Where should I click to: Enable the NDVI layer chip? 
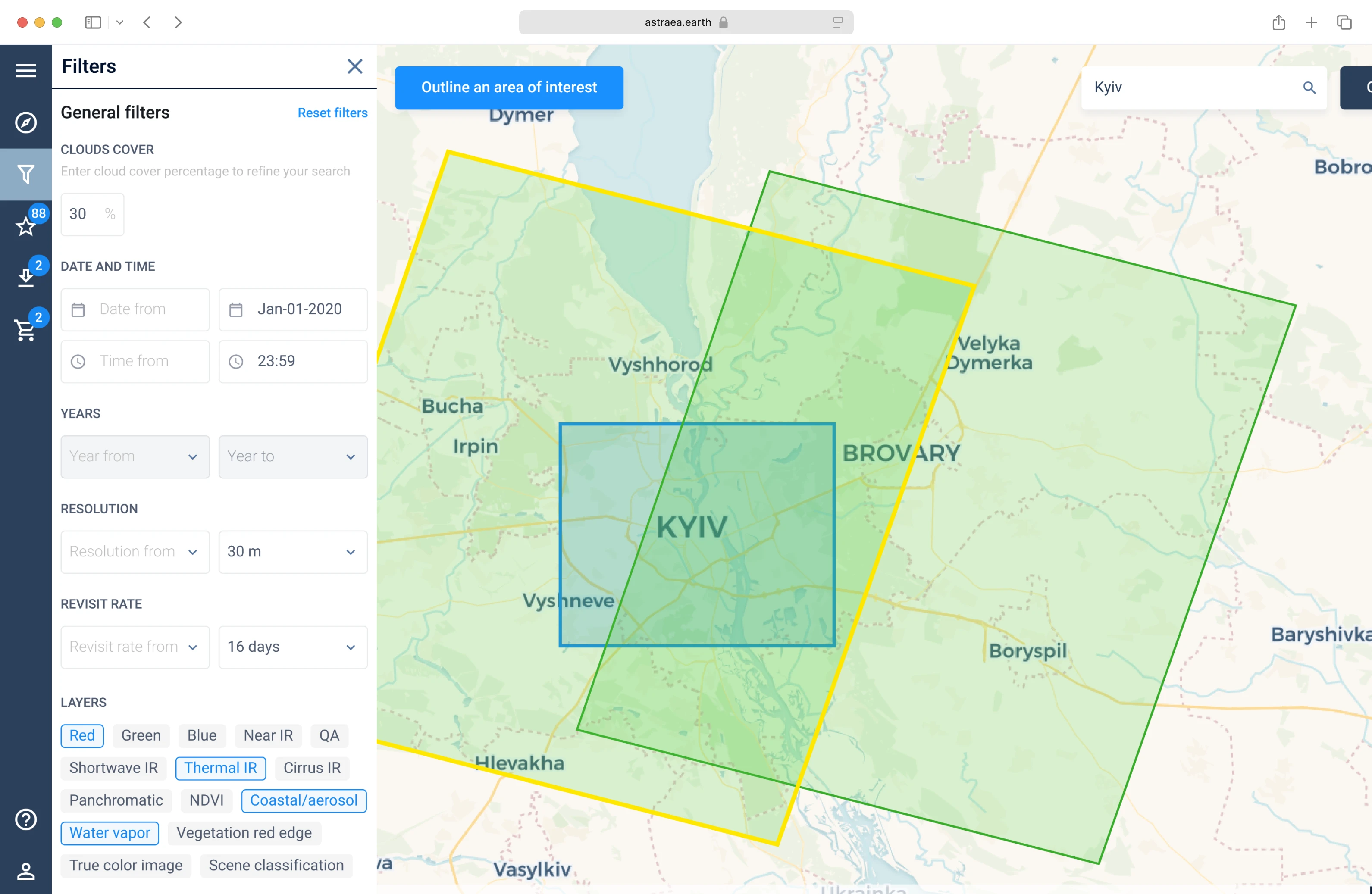click(207, 800)
